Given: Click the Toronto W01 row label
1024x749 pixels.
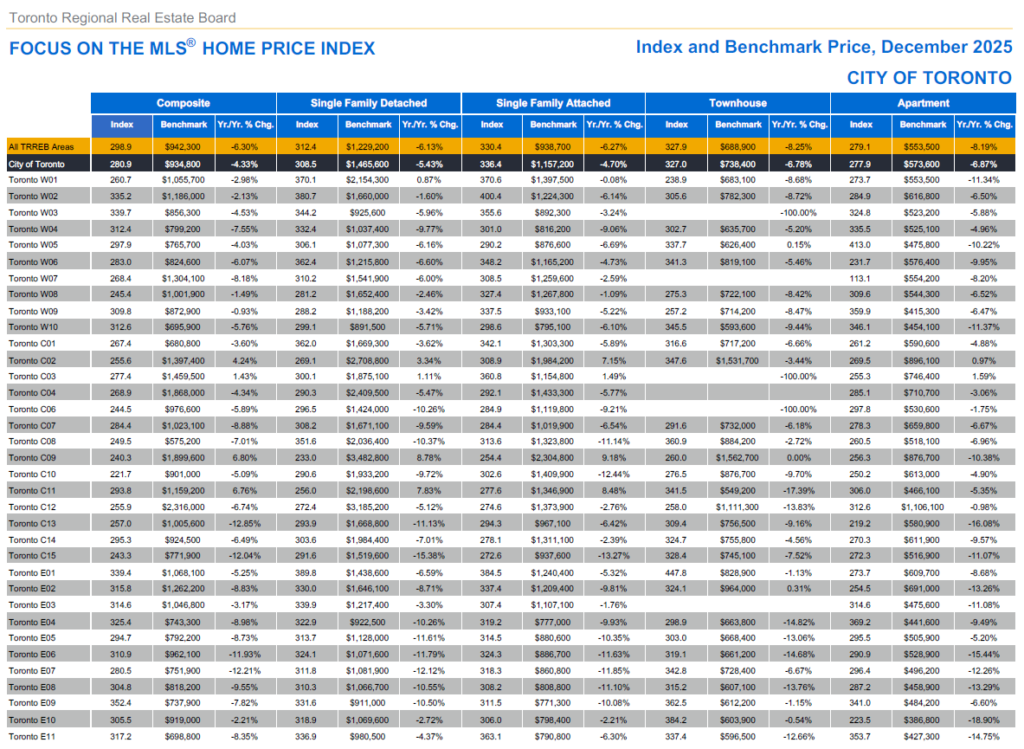Looking at the screenshot, I should click(x=33, y=179).
